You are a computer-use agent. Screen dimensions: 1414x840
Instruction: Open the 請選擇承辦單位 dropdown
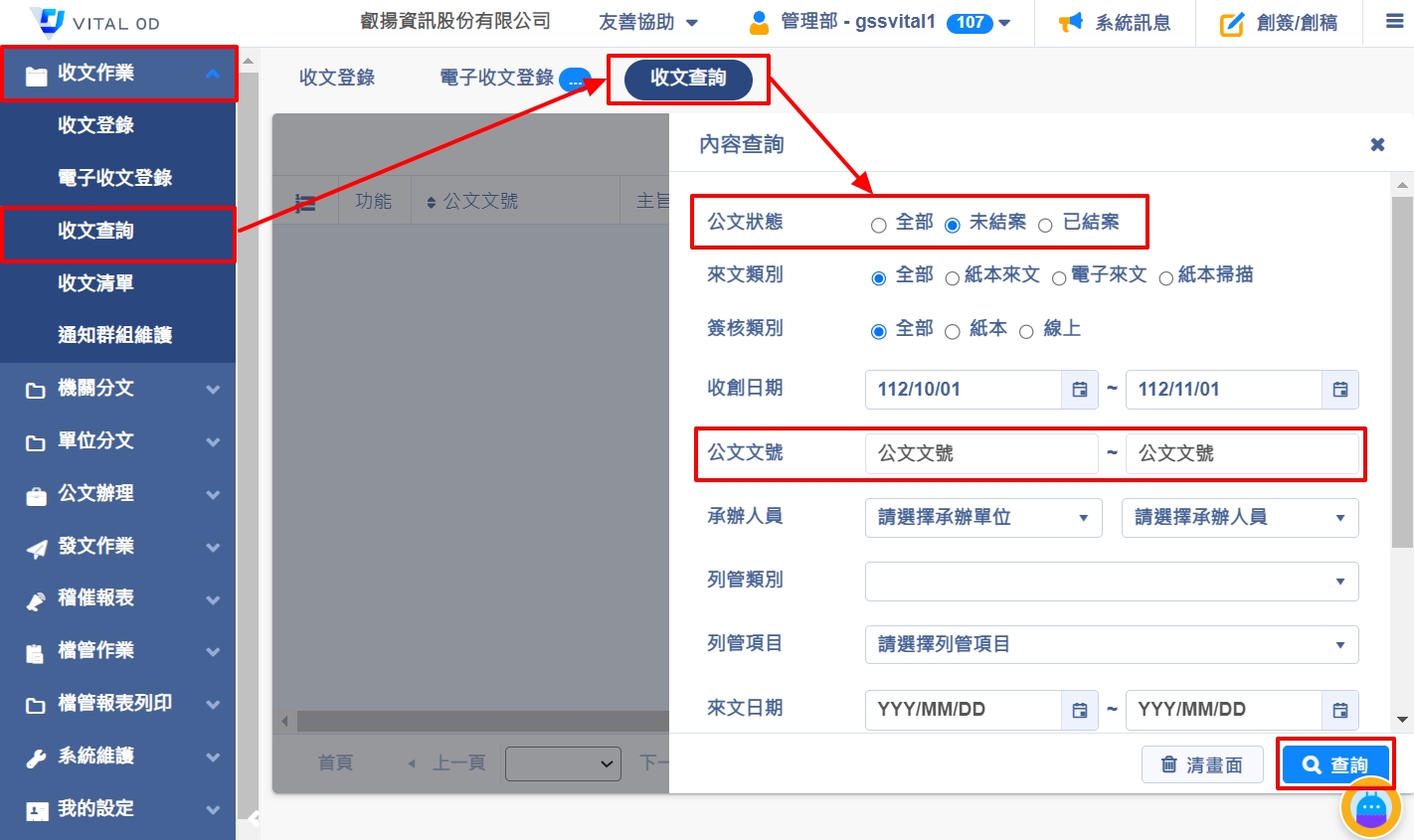click(982, 518)
